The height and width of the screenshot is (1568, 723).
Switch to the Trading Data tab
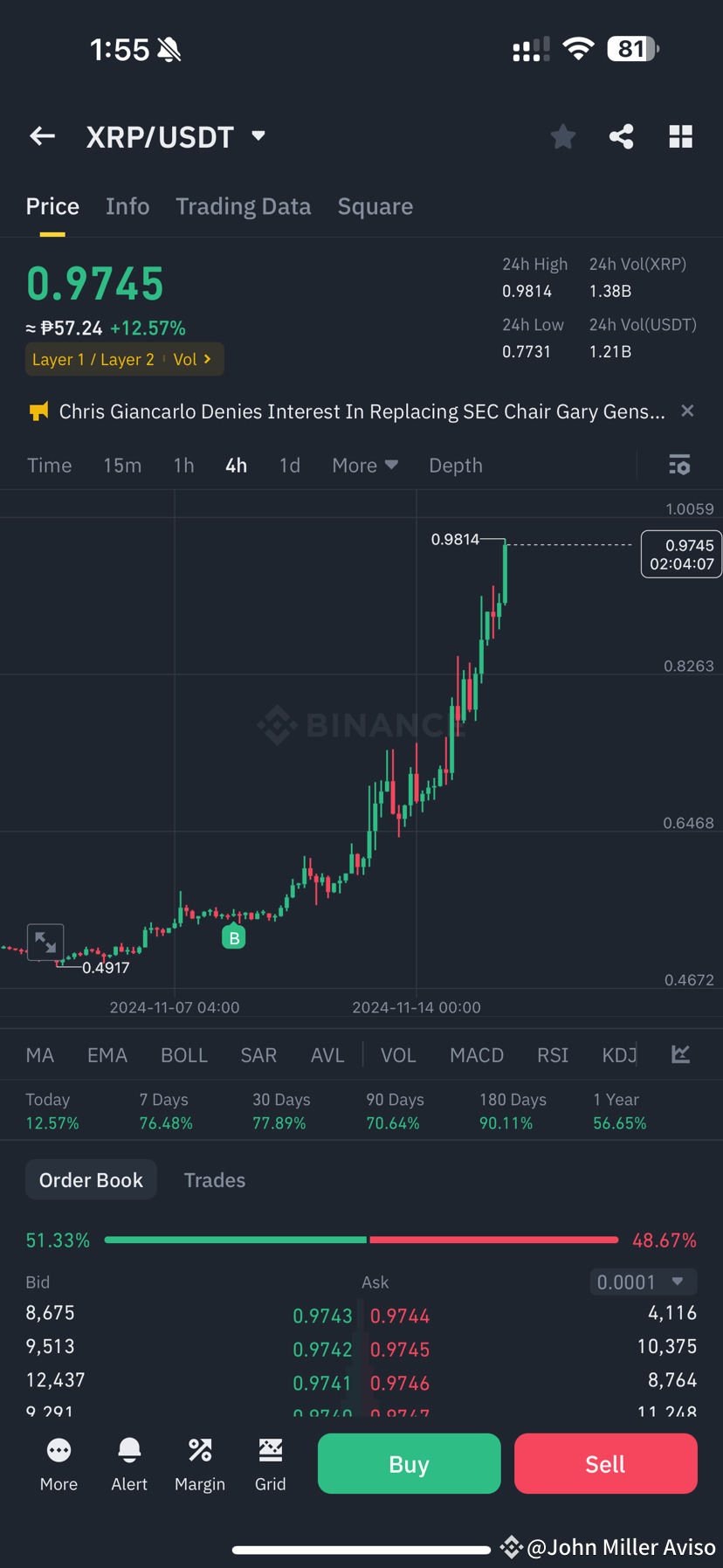(243, 206)
